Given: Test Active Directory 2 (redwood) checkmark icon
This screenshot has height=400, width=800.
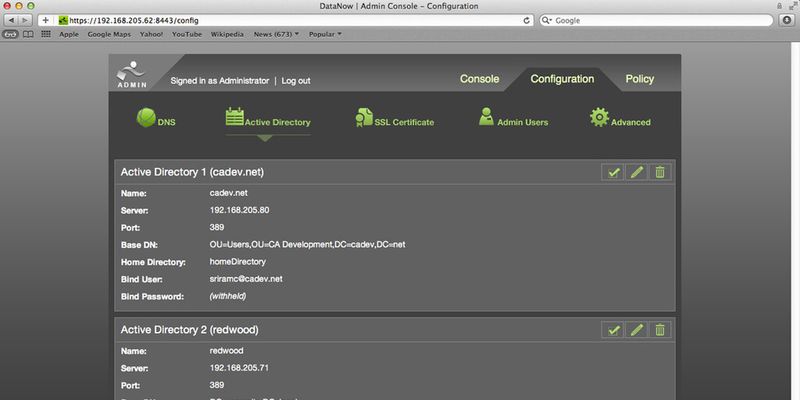Looking at the screenshot, I should [613, 330].
